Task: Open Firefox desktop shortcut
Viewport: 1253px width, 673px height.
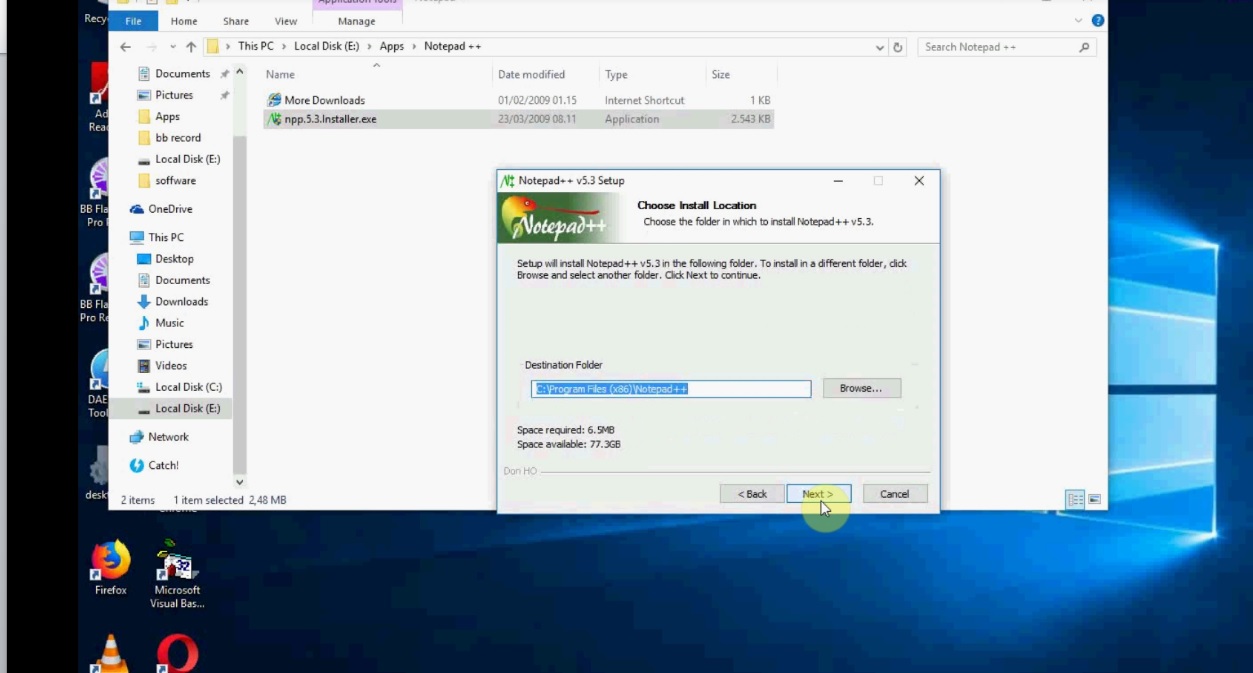Action: (x=111, y=568)
